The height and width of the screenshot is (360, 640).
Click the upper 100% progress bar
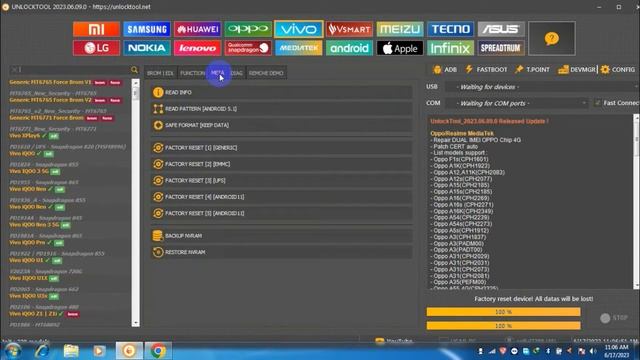503,312
